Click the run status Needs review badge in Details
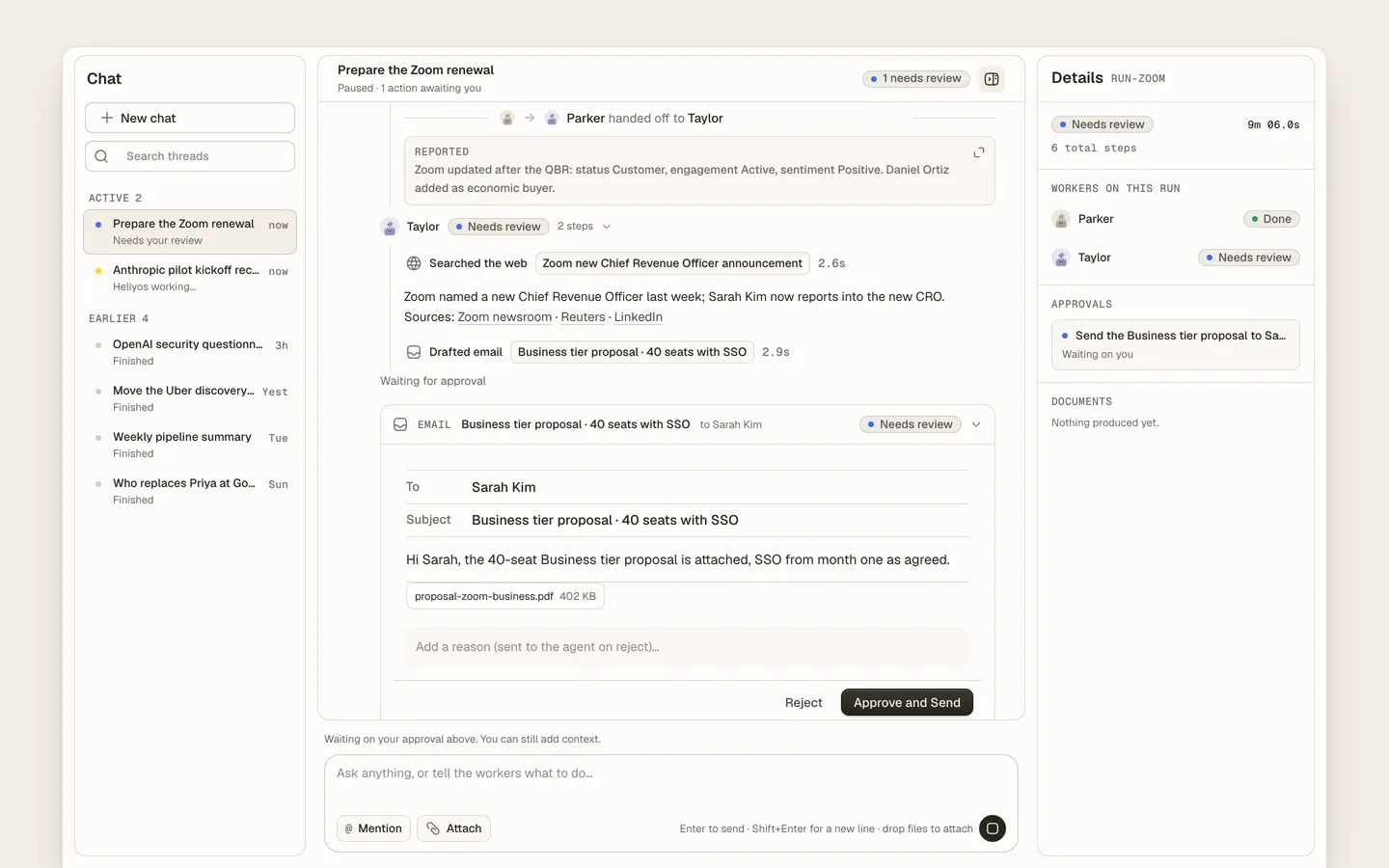The width and height of the screenshot is (1389, 868). pyautogui.click(x=1102, y=124)
